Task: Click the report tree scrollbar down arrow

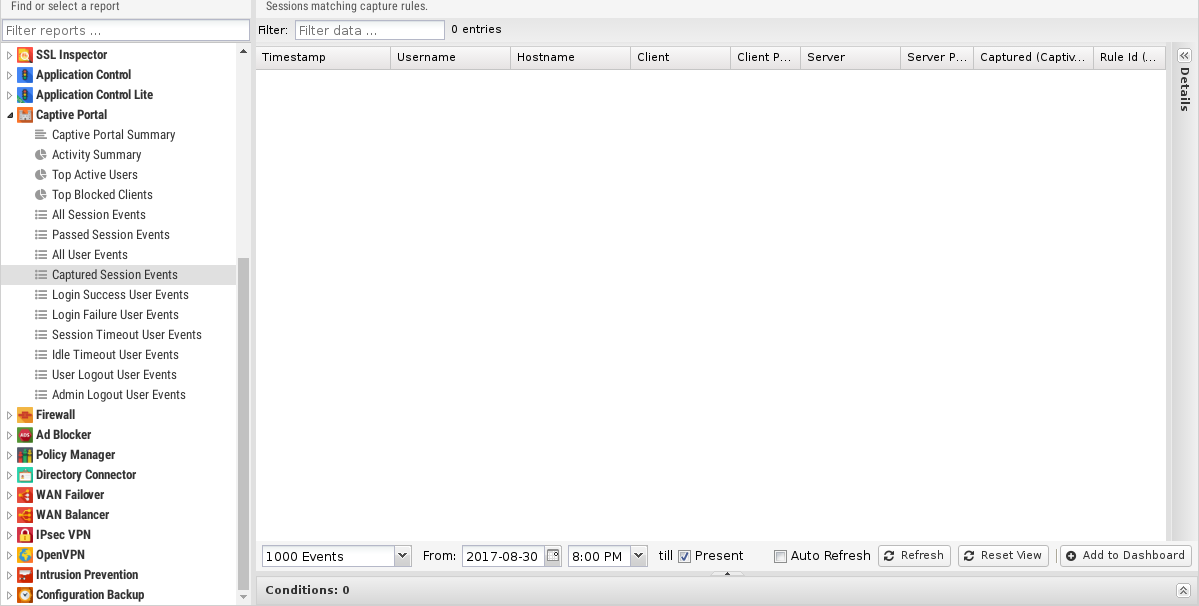Action: point(243,597)
